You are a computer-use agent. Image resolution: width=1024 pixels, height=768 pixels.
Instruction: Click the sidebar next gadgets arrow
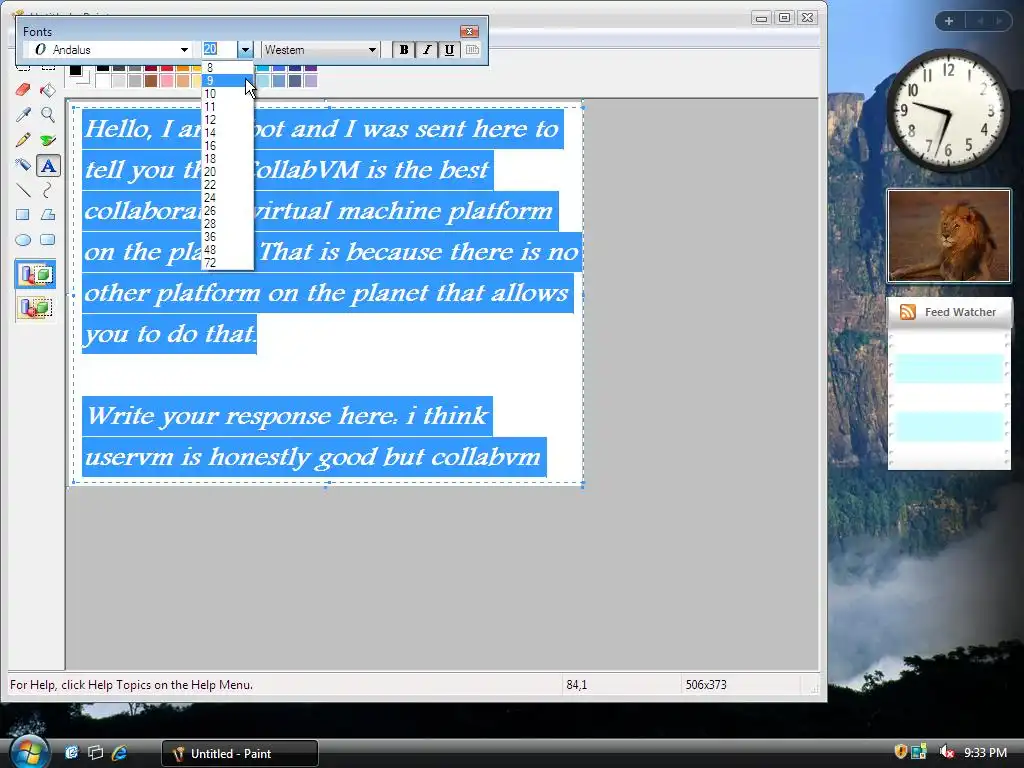pyautogui.click(x=999, y=21)
